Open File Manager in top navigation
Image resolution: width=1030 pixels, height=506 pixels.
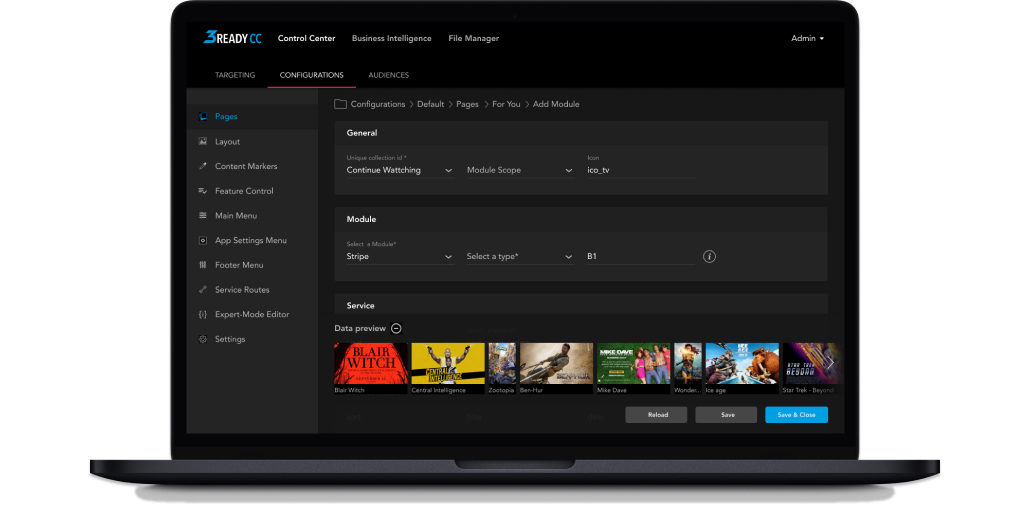coord(474,38)
